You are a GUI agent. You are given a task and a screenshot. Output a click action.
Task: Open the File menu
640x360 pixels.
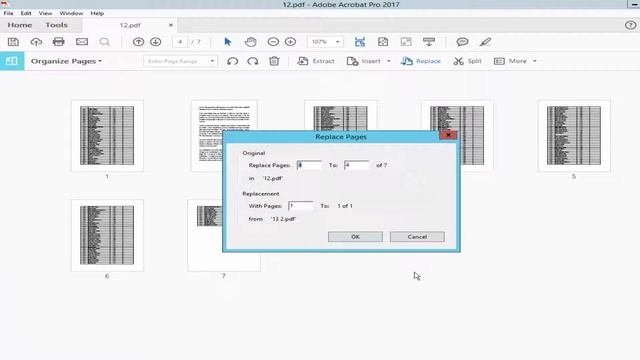tap(9, 13)
